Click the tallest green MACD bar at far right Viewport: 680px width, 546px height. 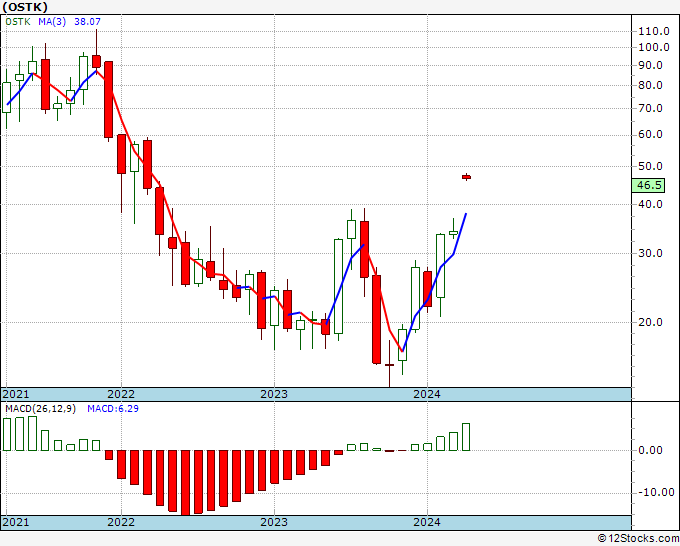466,437
